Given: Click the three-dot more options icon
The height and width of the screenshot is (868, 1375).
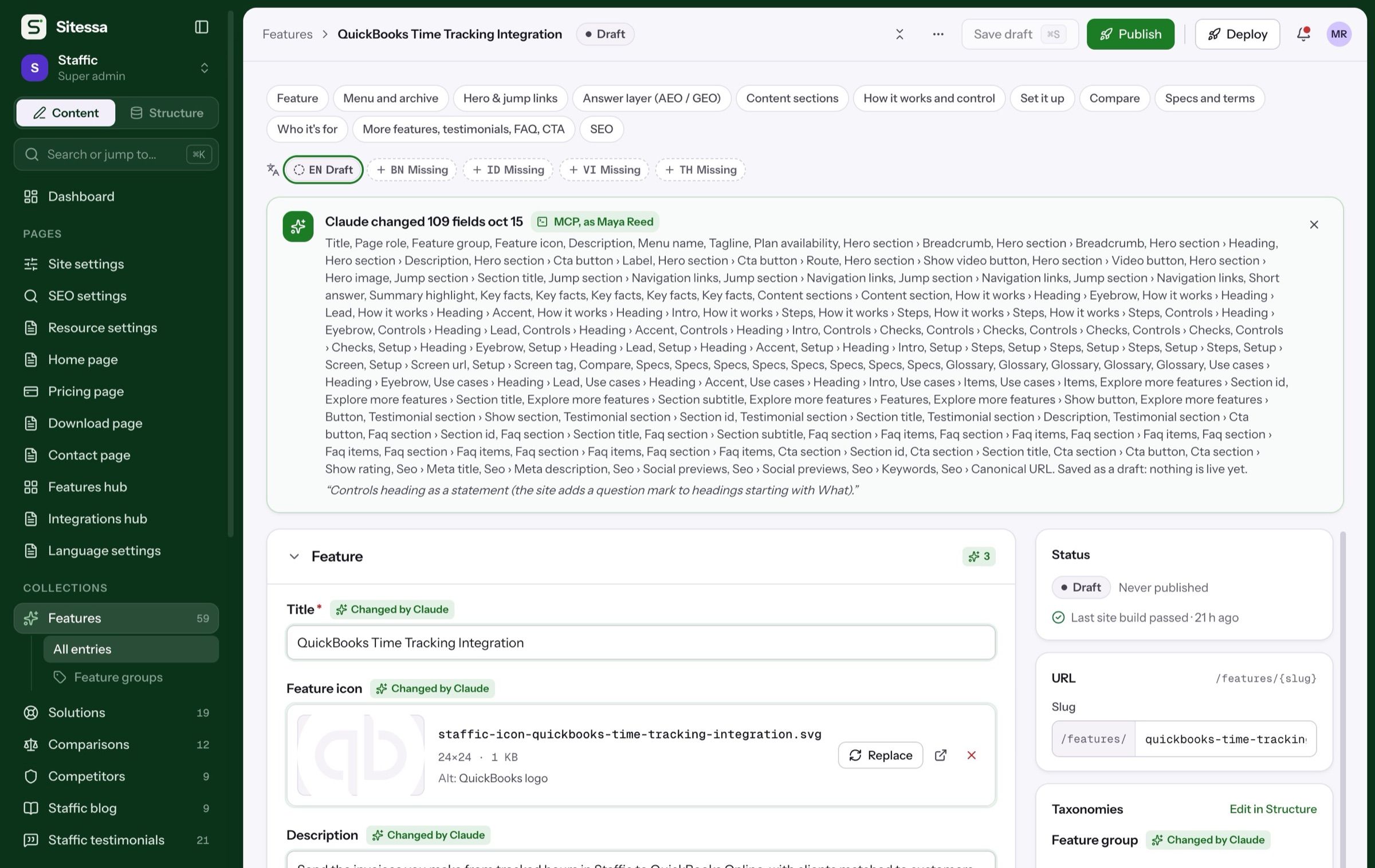Looking at the screenshot, I should pyautogui.click(x=938, y=34).
